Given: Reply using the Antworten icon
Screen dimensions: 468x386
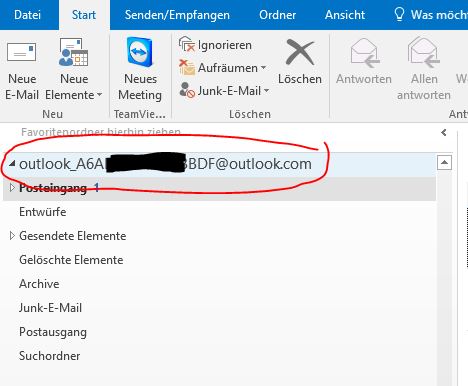Looking at the screenshot, I should tap(365, 53).
